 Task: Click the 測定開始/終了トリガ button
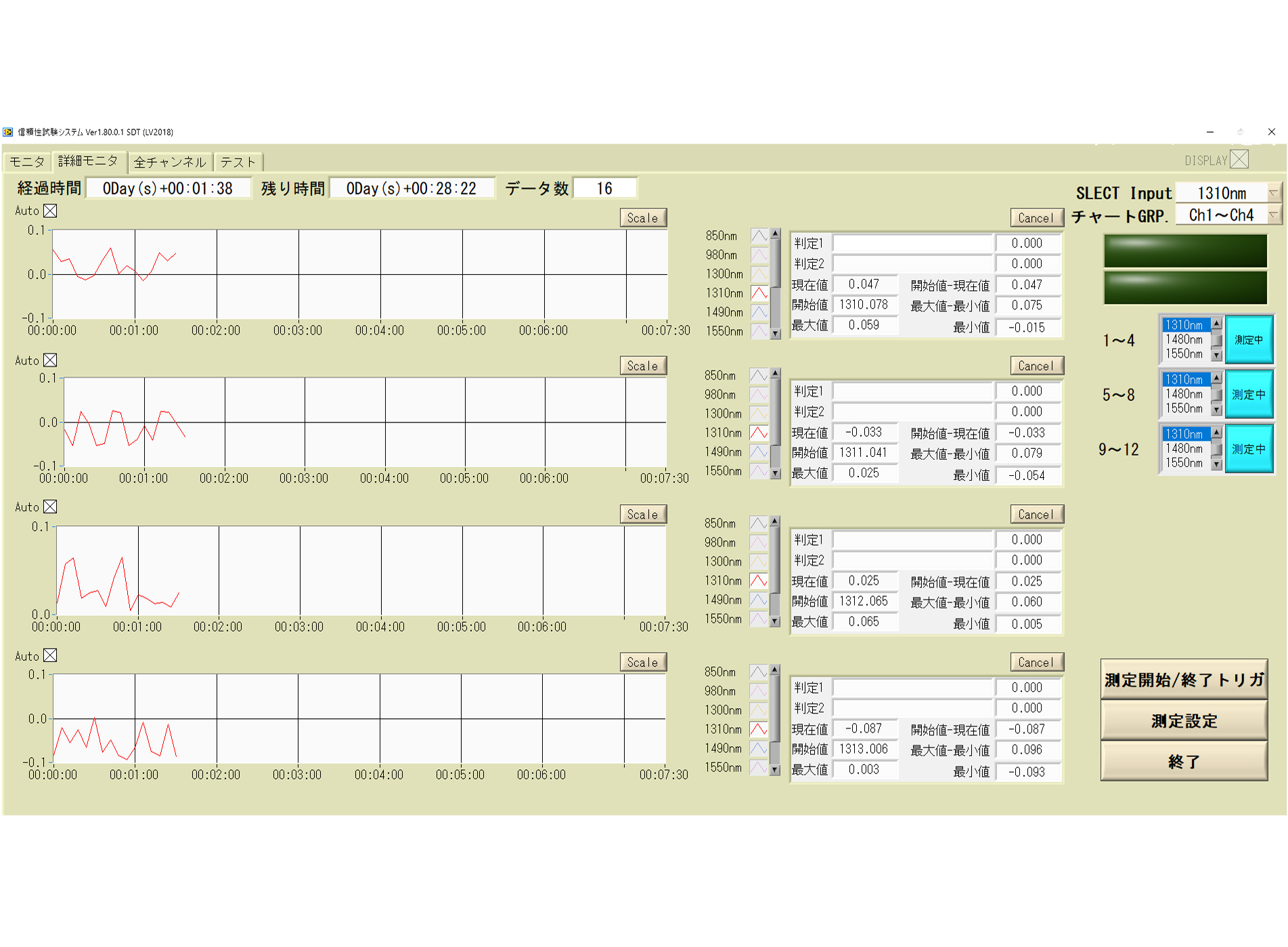pos(1184,680)
